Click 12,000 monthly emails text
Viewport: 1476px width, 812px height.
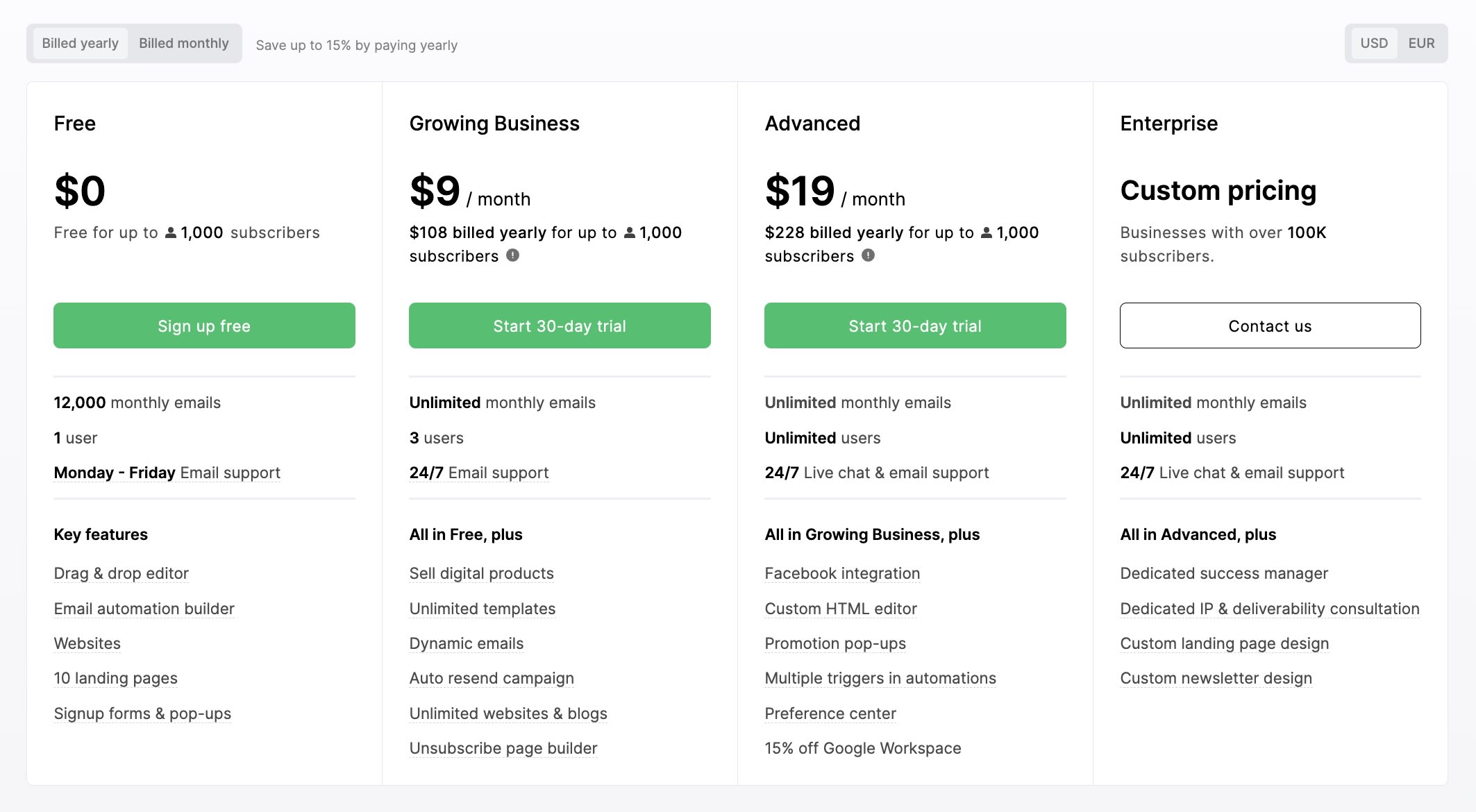click(x=137, y=403)
